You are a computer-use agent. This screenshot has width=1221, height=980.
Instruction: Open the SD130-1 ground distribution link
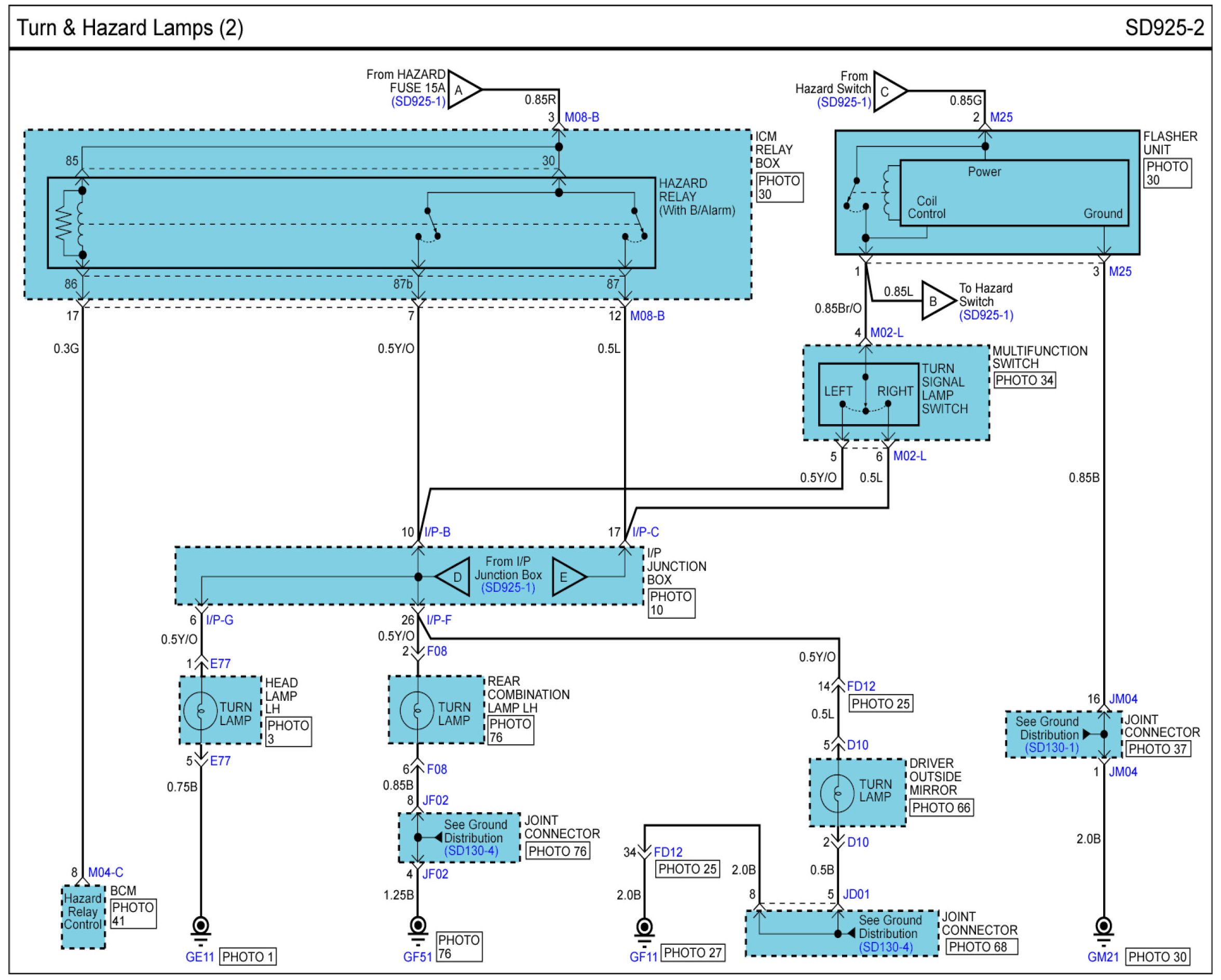(x=1052, y=747)
